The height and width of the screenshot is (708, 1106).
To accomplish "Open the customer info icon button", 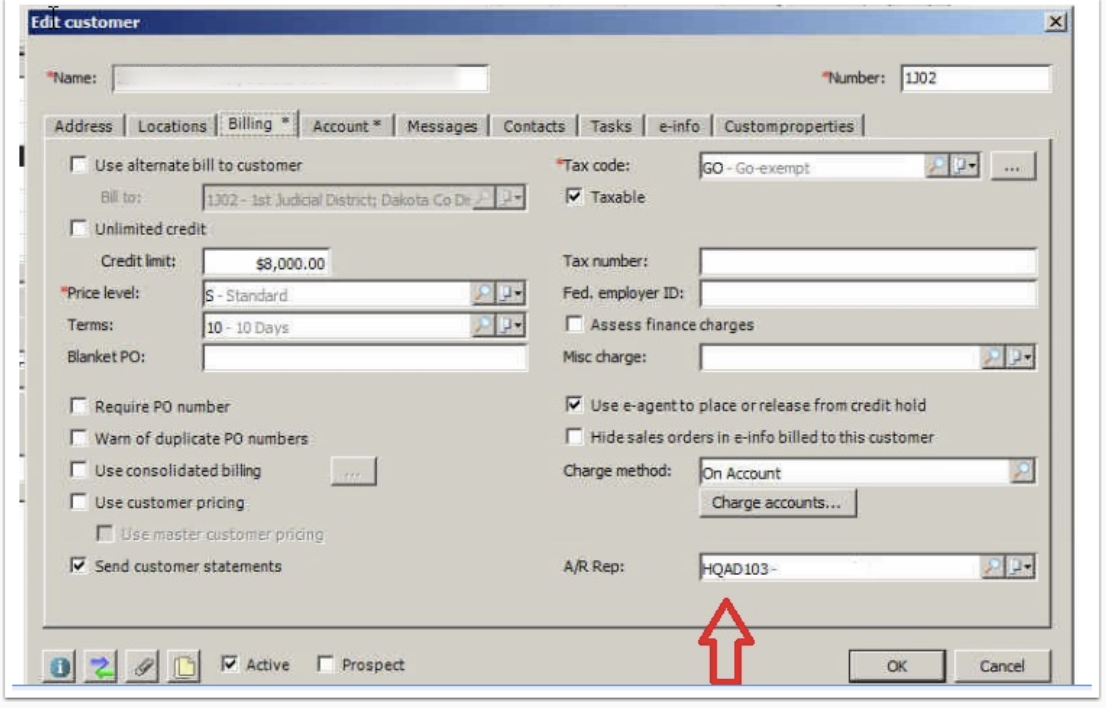I will point(59,666).
